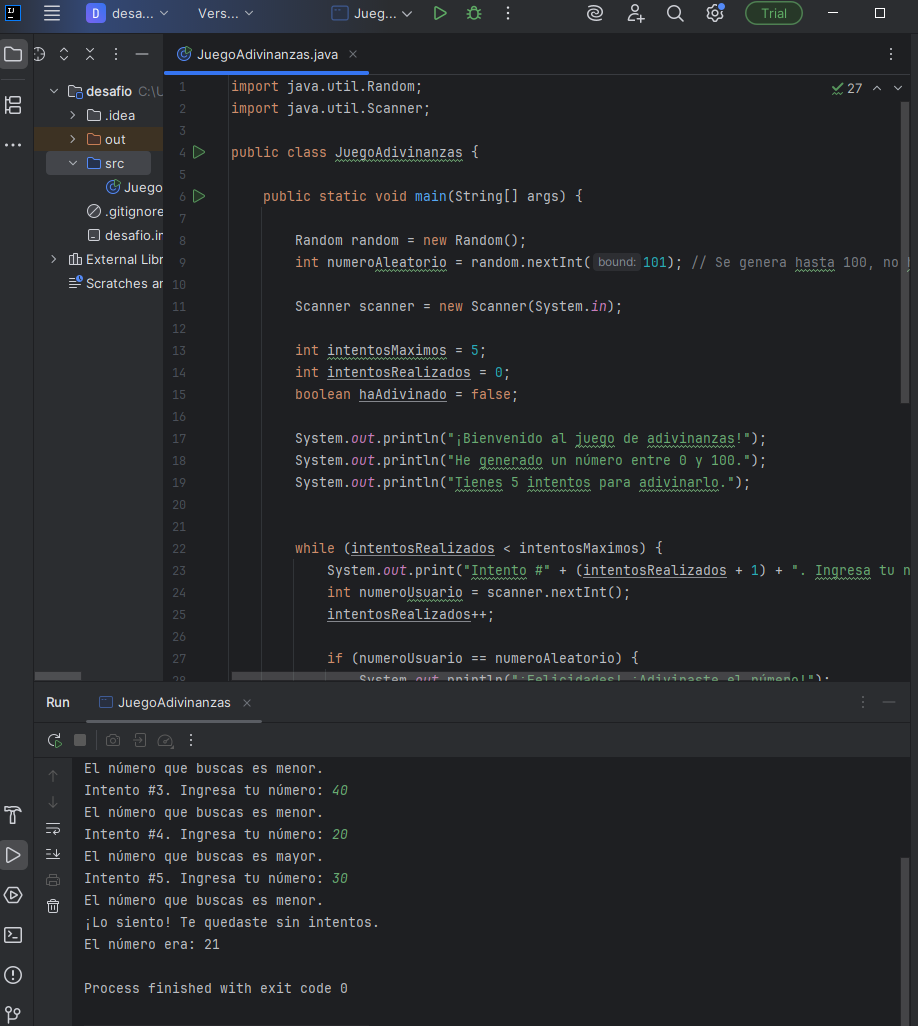Screen dimensions: 918x1026
Task: Open the main hamburger menu
Action: [x=52, y=13]
